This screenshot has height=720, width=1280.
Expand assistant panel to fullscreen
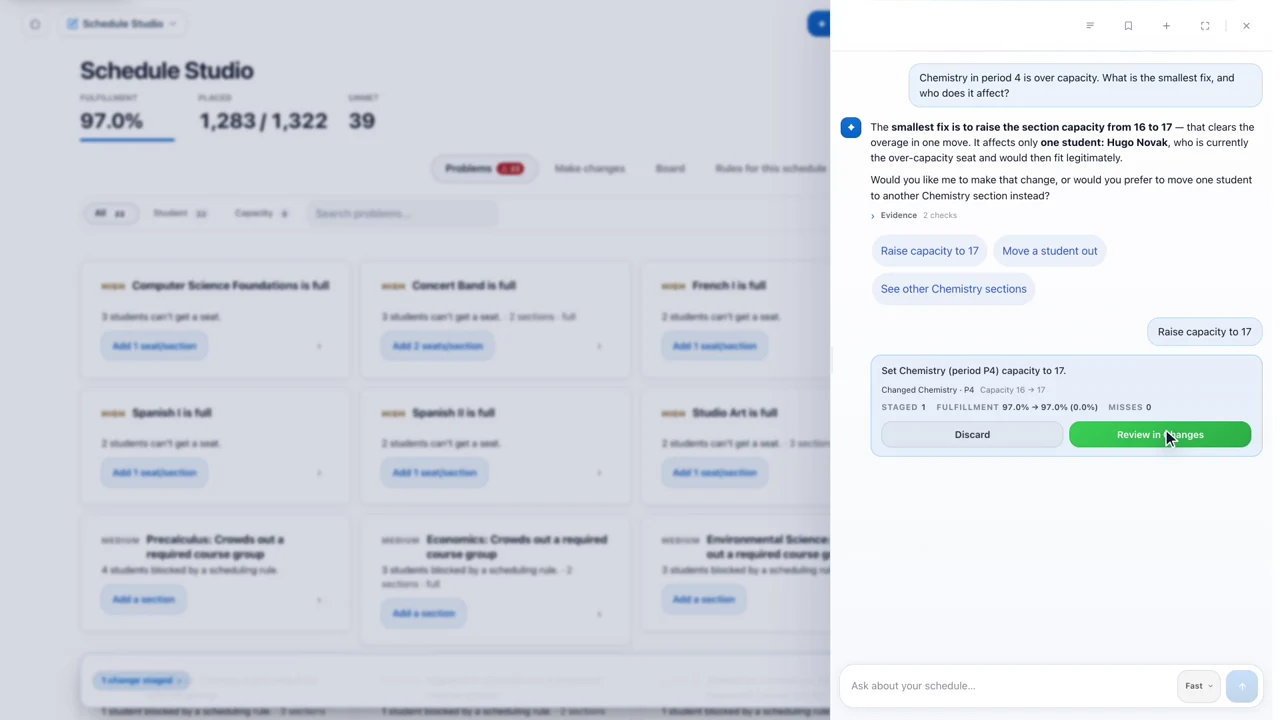coord(1205,26)
